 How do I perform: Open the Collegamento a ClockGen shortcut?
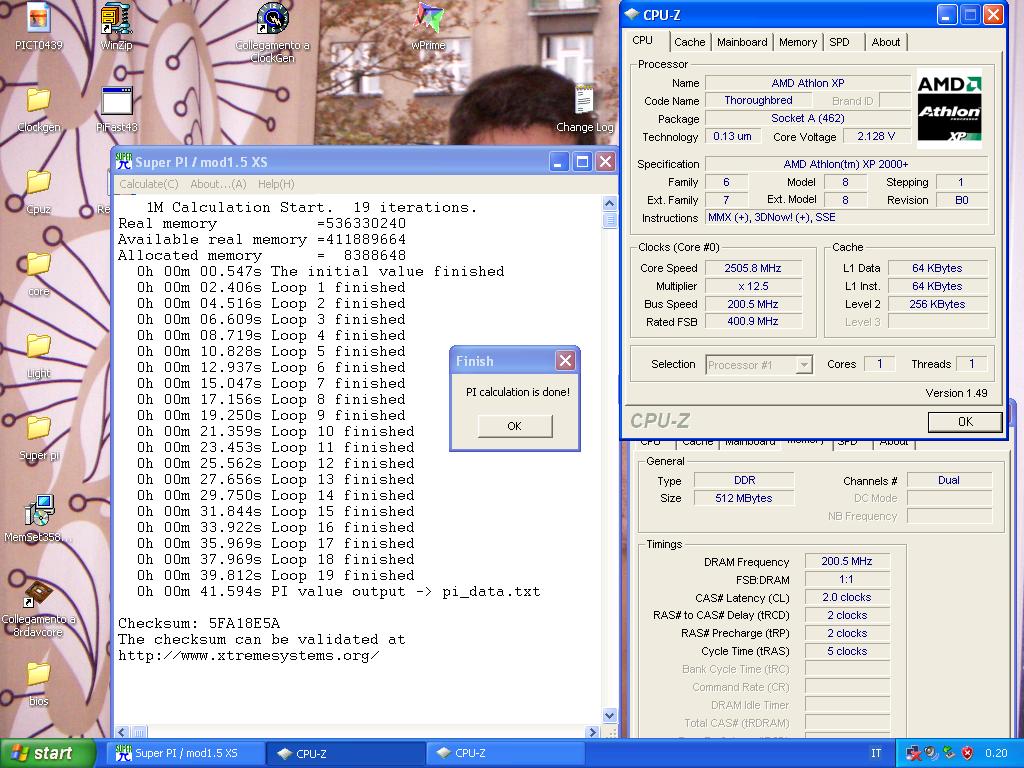[272, 33]
